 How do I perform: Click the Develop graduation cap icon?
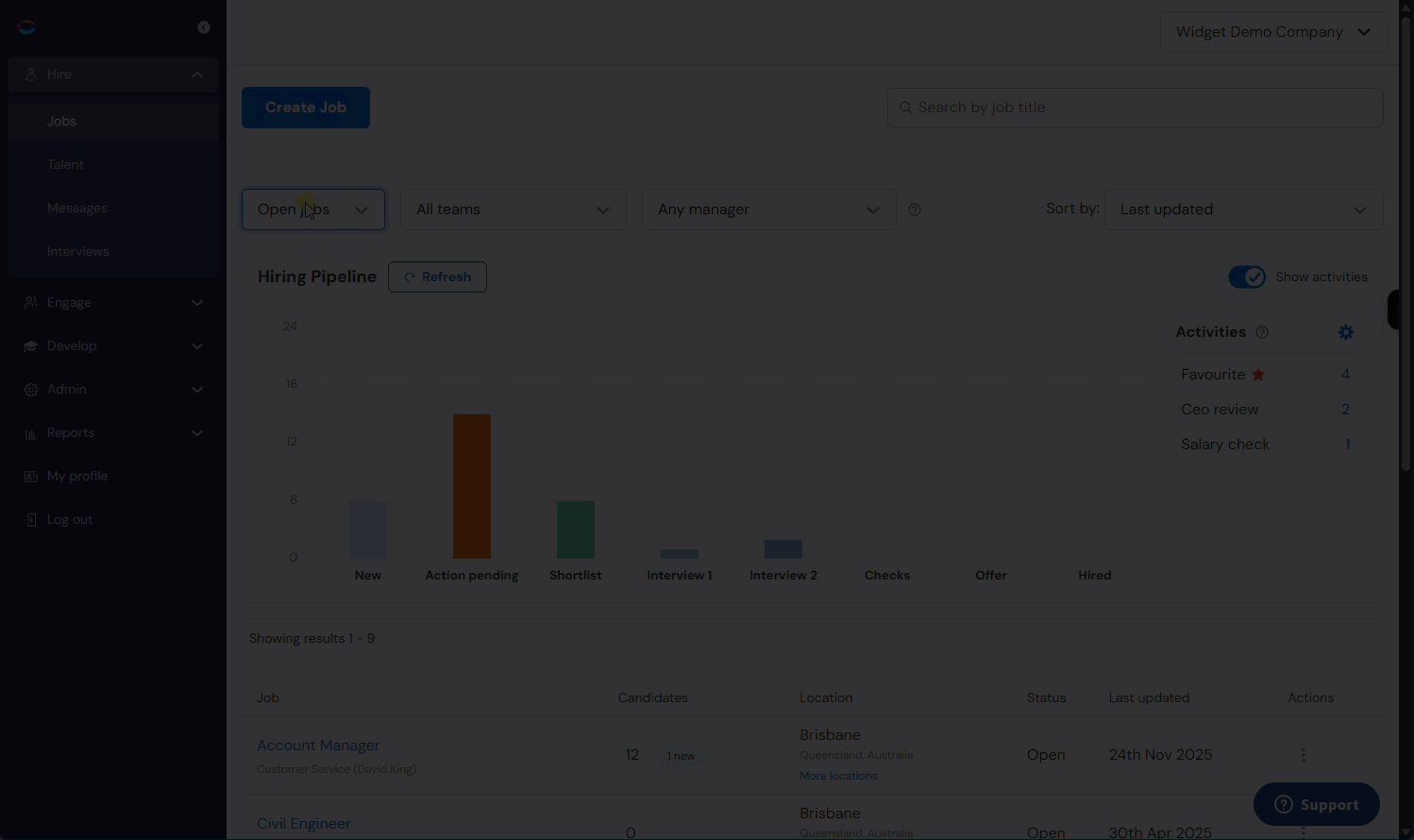click(x=31, y=345)
